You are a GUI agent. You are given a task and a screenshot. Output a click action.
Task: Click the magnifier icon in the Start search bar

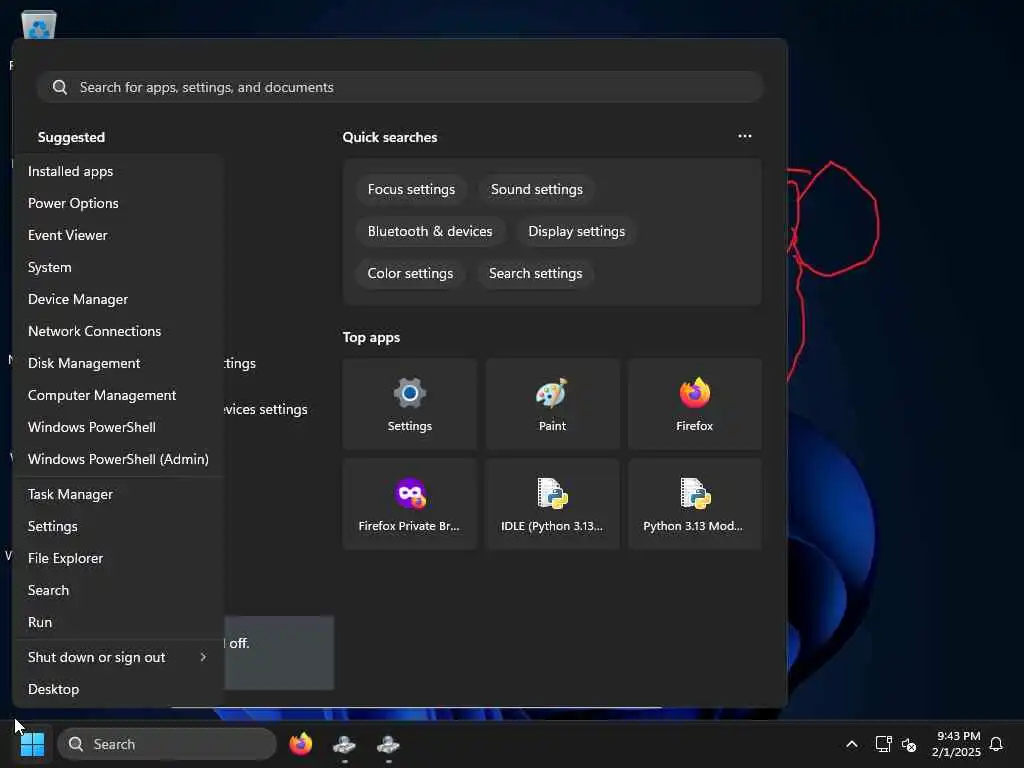coord(59,87)
